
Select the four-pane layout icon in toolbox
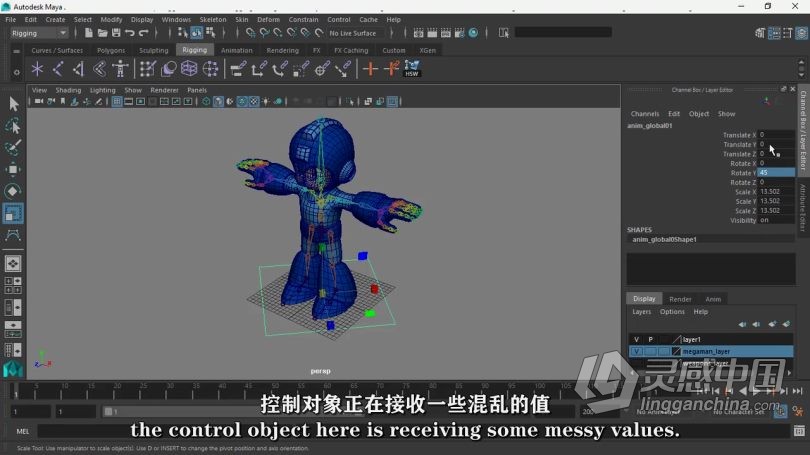(13, 285)
